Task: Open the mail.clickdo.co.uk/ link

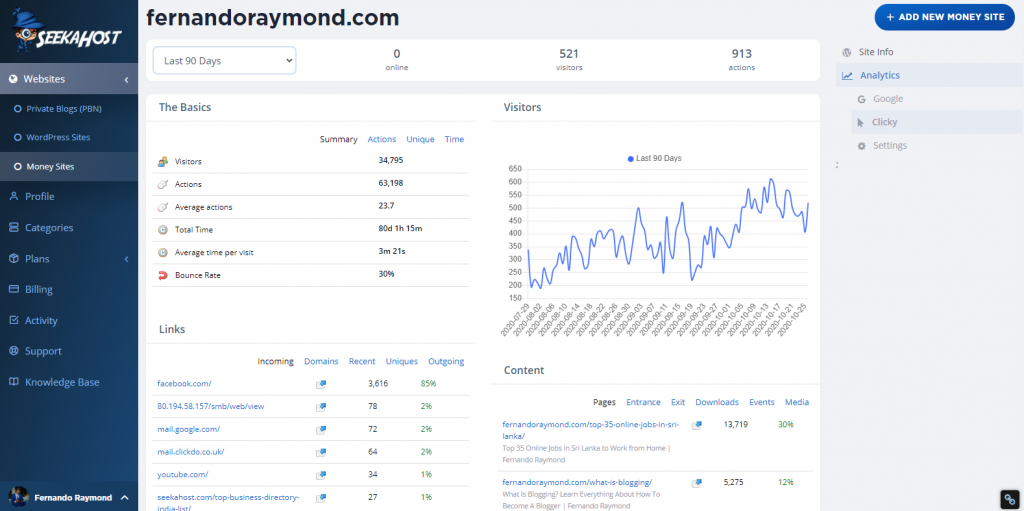Action: (x=191, y=452)
